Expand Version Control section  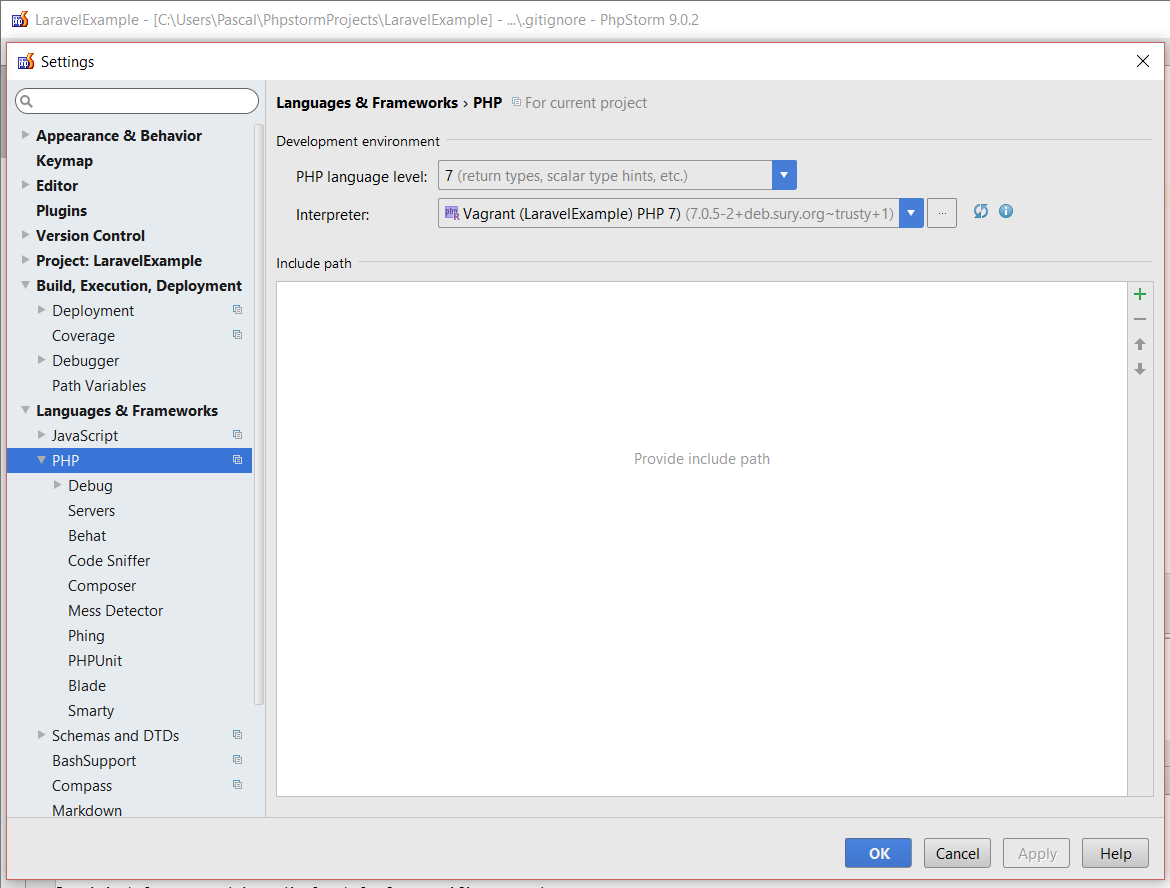pyautogui.click(x=25, y=235)
